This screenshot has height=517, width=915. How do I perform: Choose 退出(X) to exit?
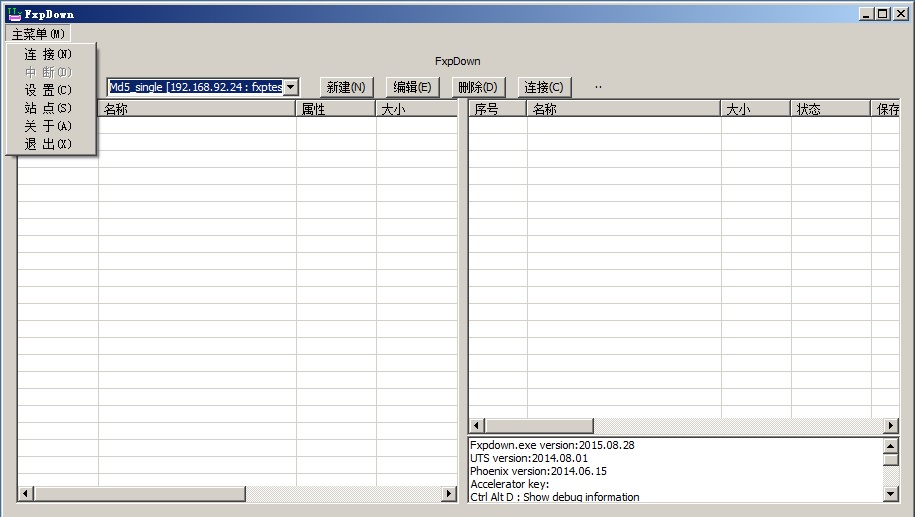(51, 144)
